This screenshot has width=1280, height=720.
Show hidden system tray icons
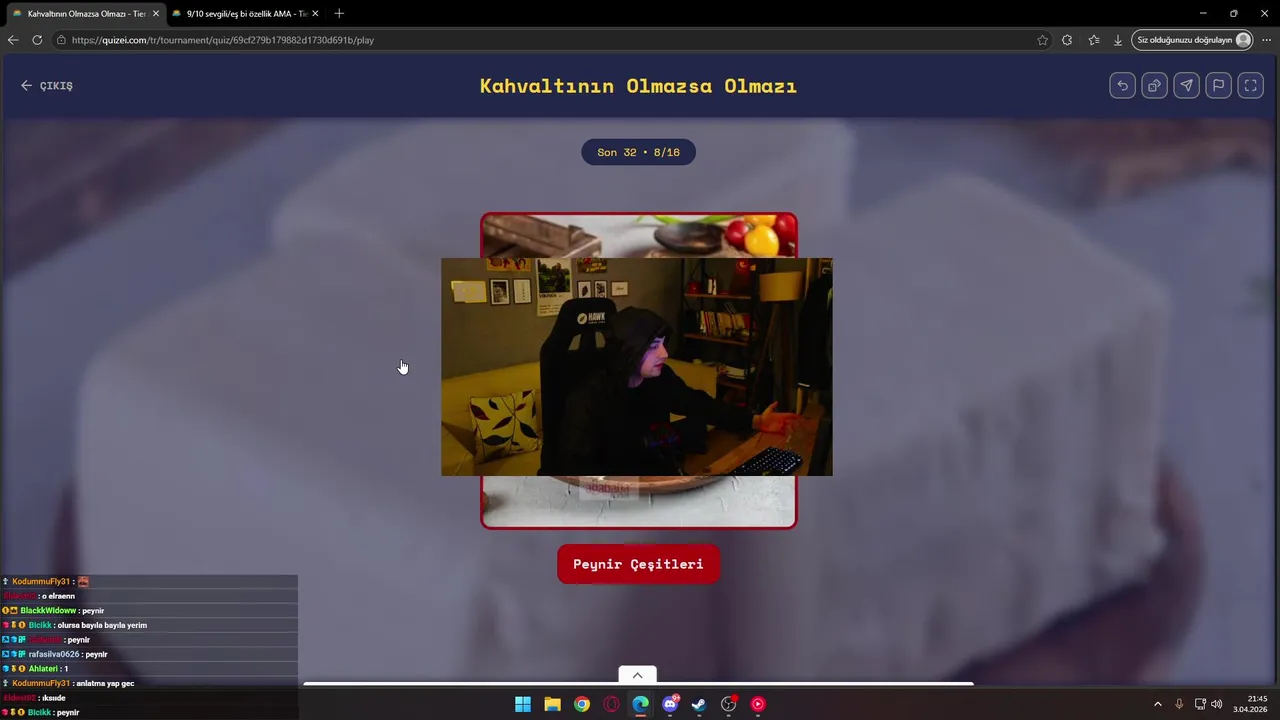coord(1157,704)
